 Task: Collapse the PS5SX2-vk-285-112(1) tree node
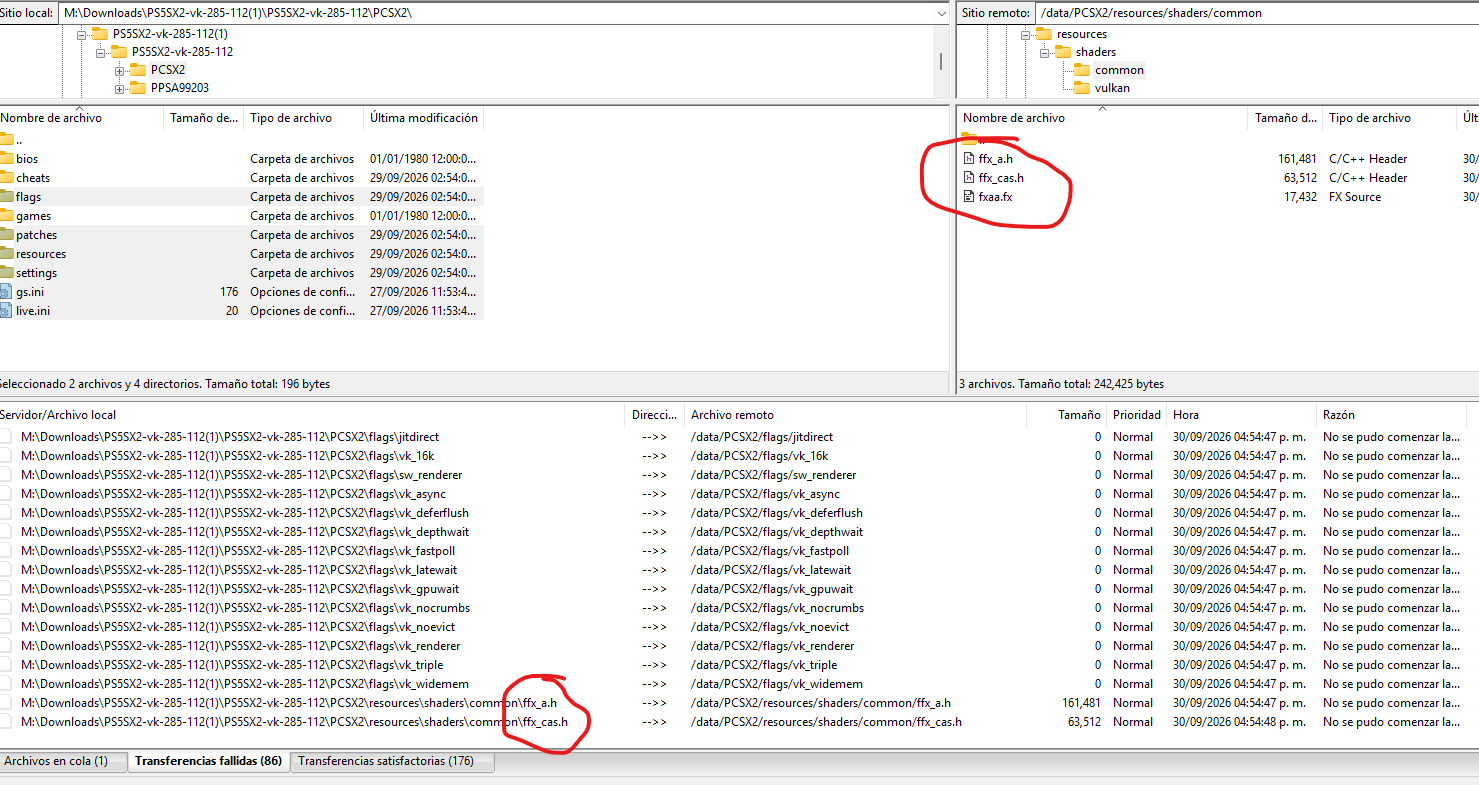(x=81, y=34)
